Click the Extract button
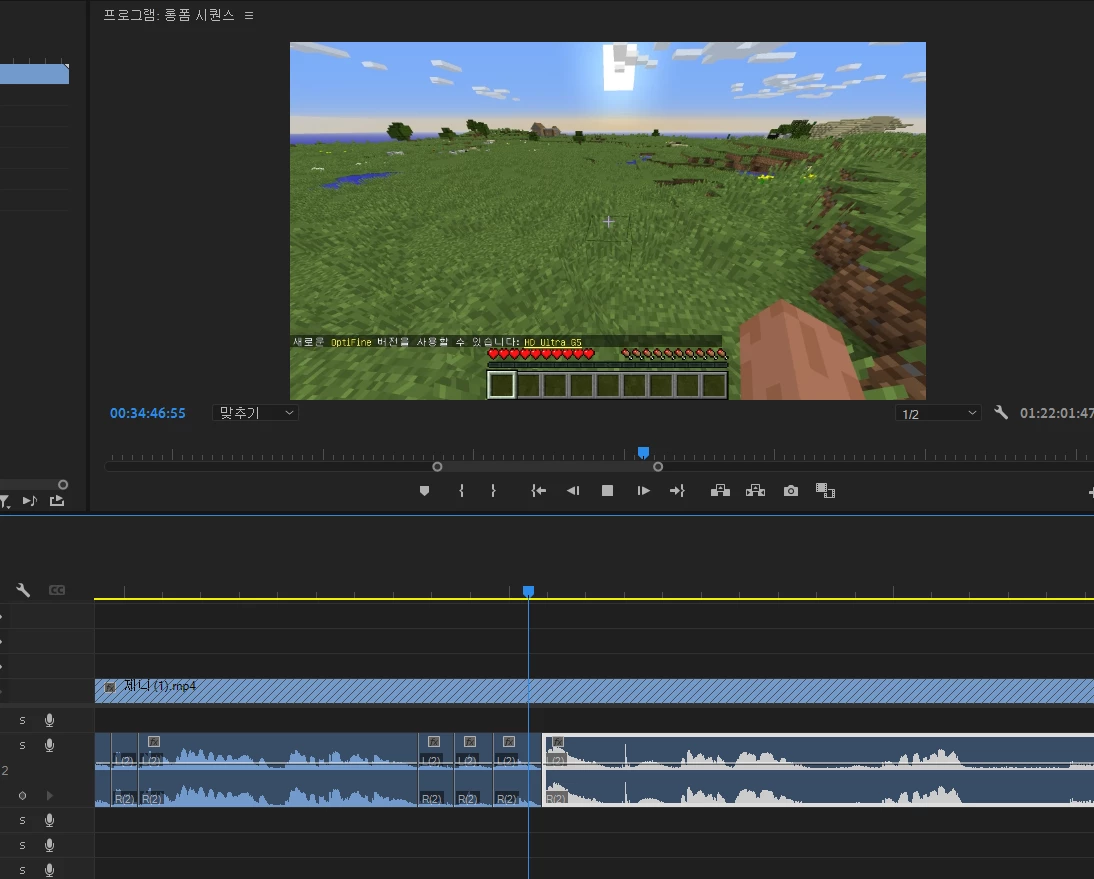The width and height of the screenshot is (1094, 879). coord(755,491)
